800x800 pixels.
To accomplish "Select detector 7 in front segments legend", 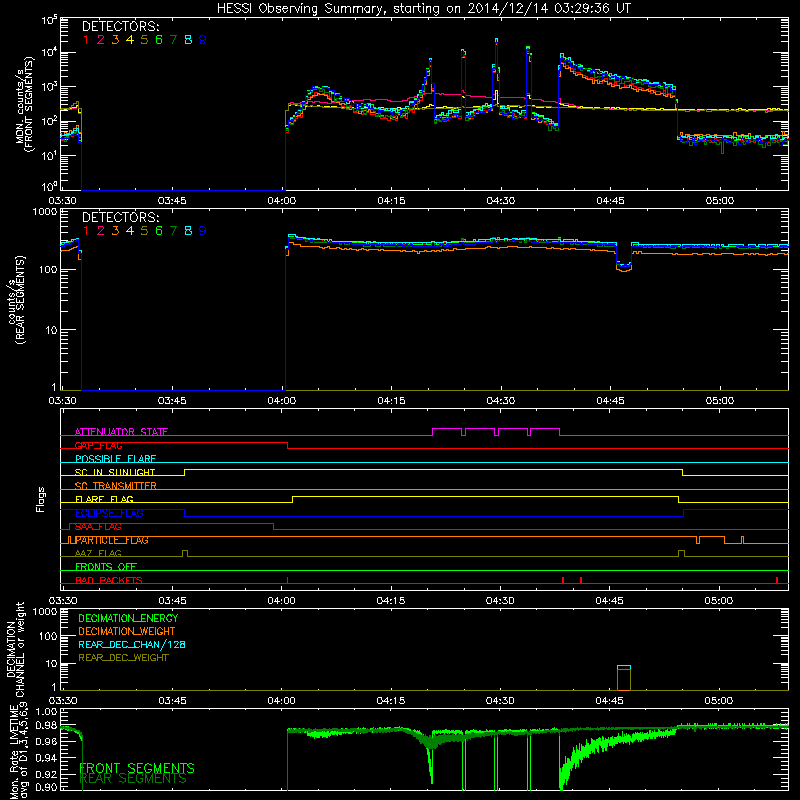I will [x=173, y=40].
